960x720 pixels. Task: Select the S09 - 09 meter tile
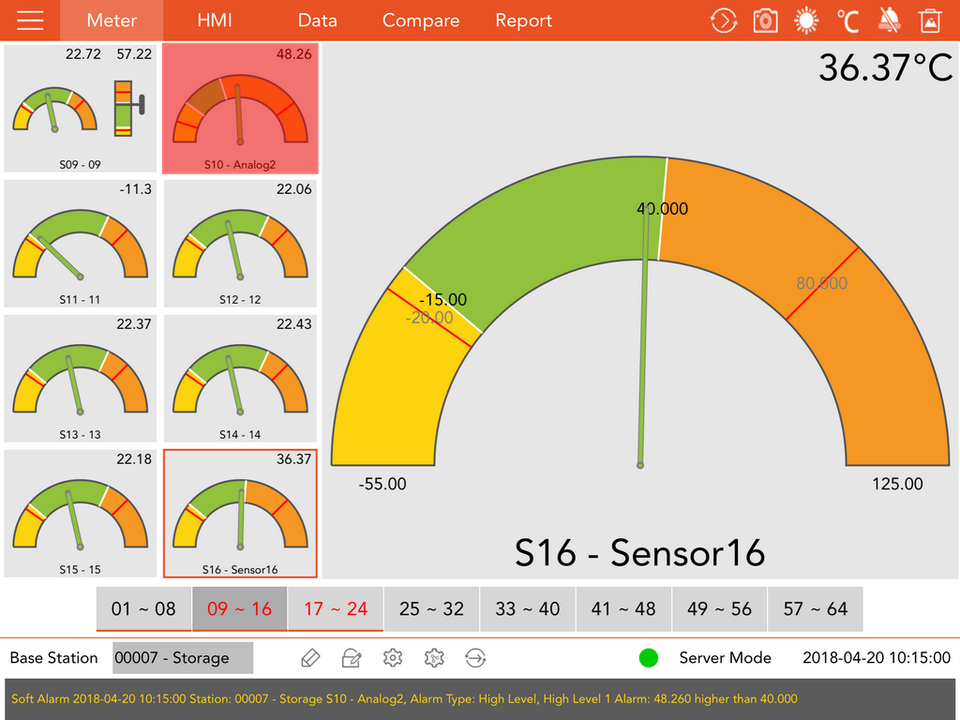point(80,108)
